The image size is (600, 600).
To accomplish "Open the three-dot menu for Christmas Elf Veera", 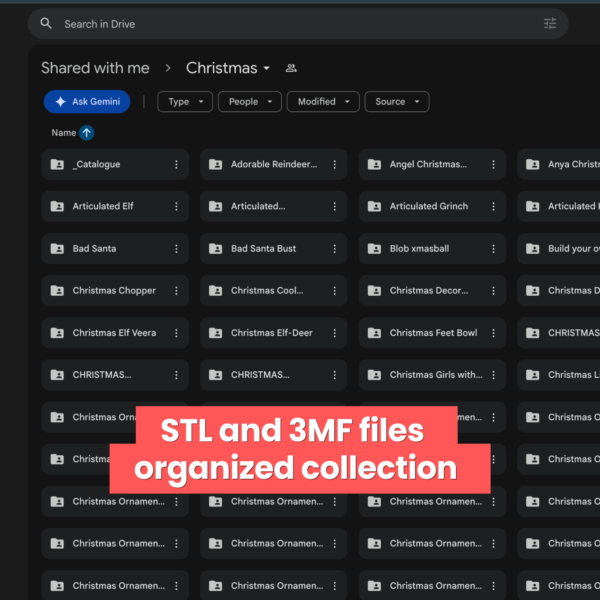I will (176, 333).
